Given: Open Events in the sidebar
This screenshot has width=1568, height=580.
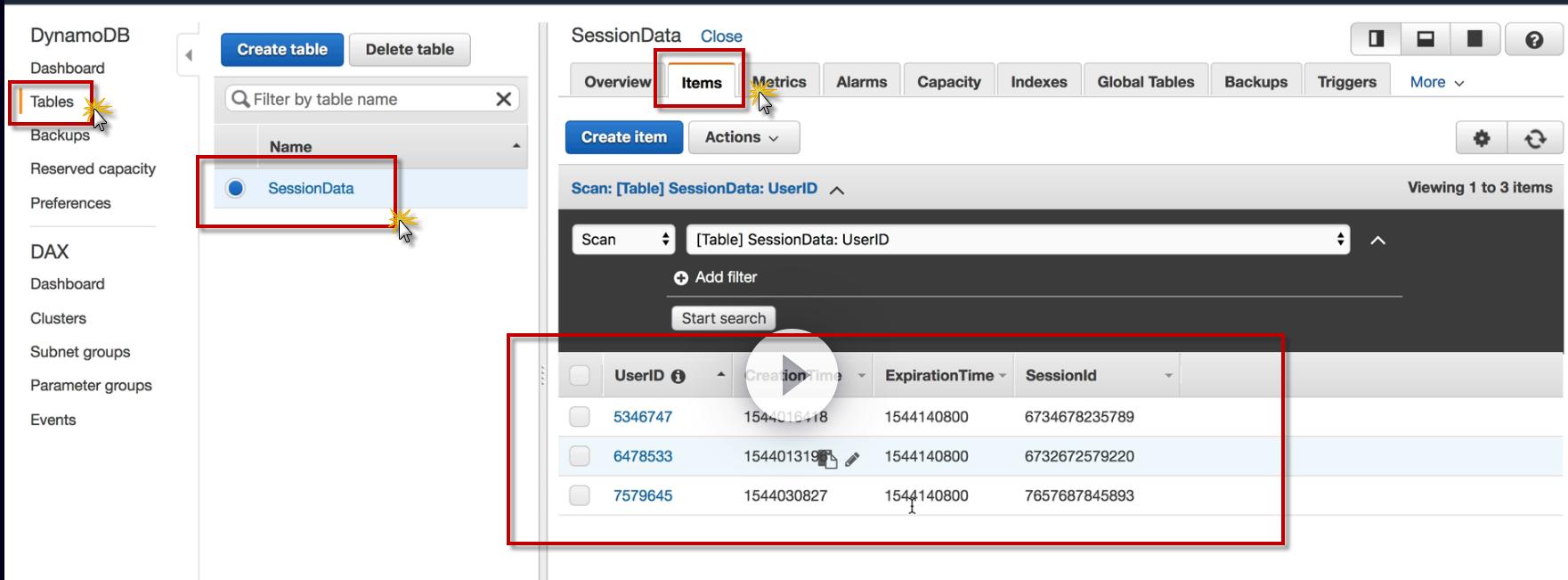Looking at the screenshot, I should click(x=53, y=420).
